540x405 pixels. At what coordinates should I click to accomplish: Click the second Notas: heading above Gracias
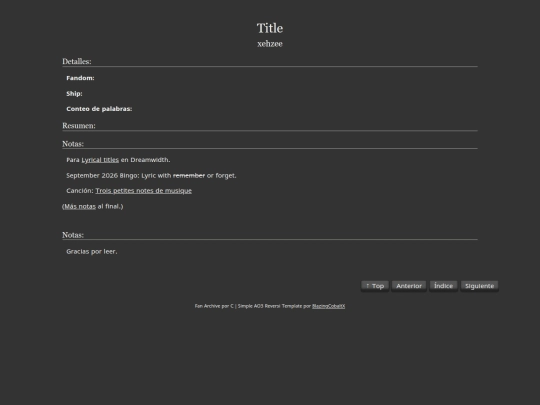73,235
